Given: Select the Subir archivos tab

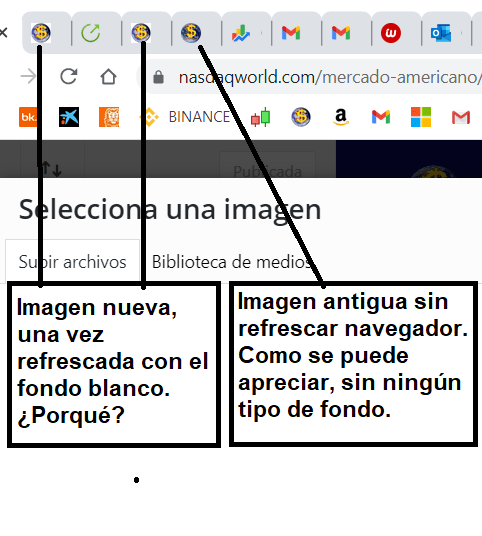Looking at the screenshot, I should coord(72,262).
